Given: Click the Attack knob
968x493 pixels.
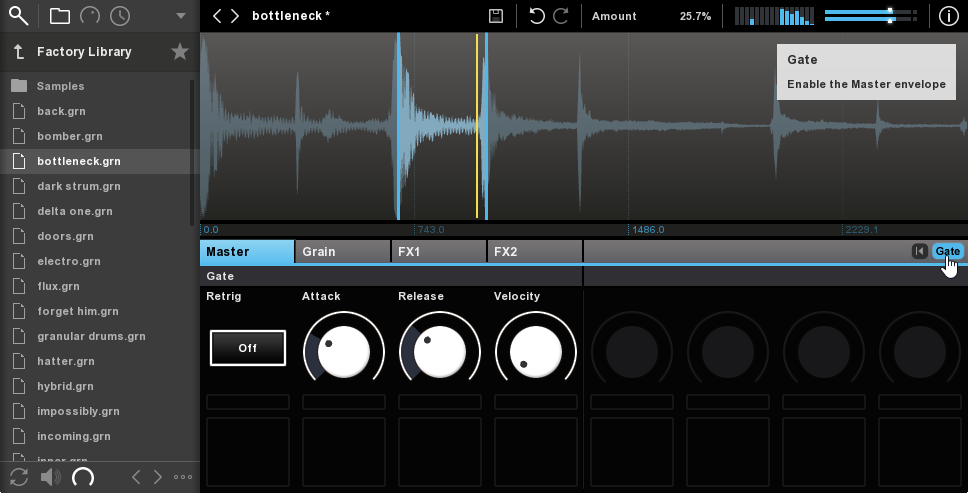Looking at the screenshot, I should coord(344,352).
